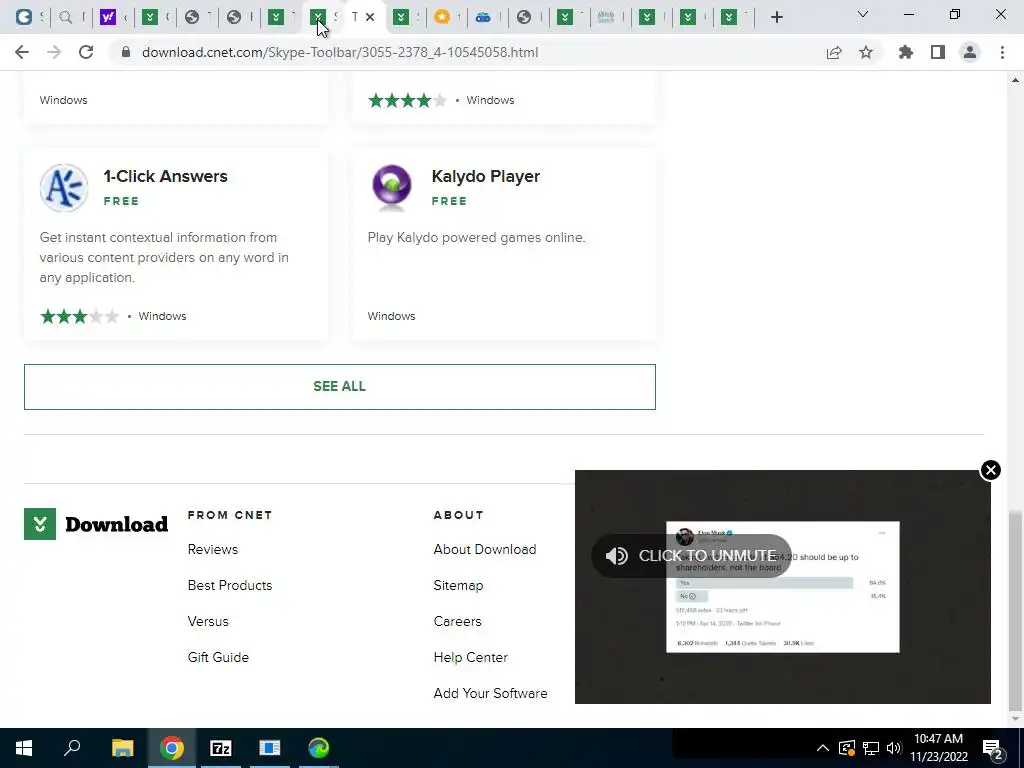Open the Best Products footer link

point(230,585)
